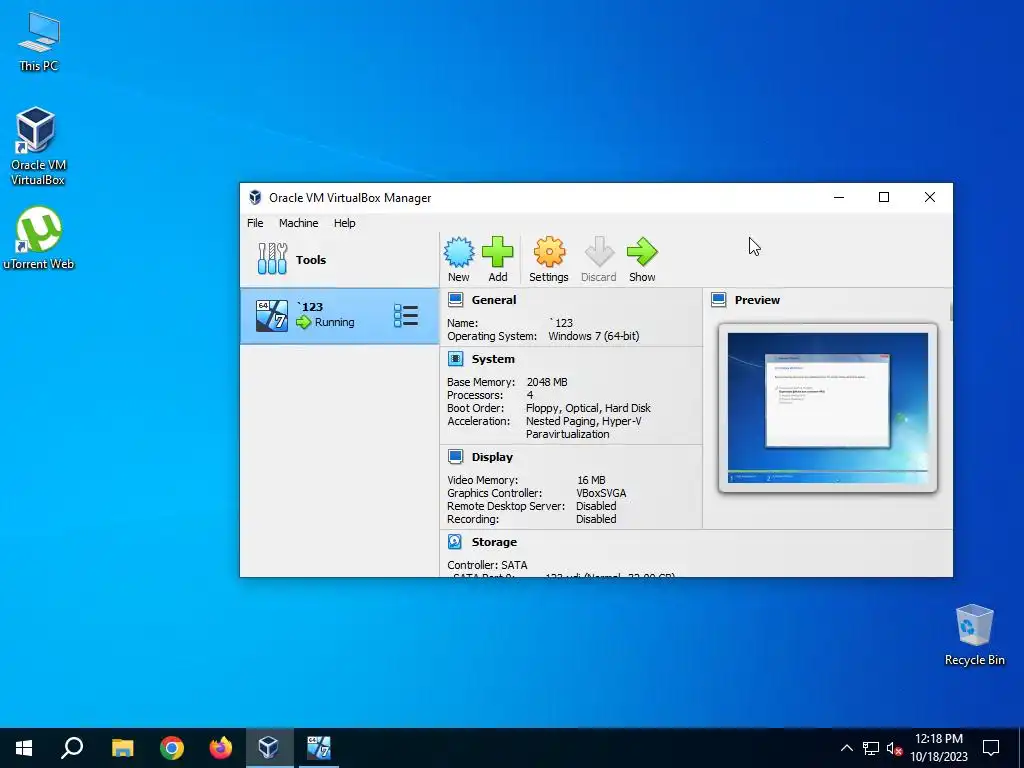
Task: Open the Windows Start menu
Action: tap(24, 748)
